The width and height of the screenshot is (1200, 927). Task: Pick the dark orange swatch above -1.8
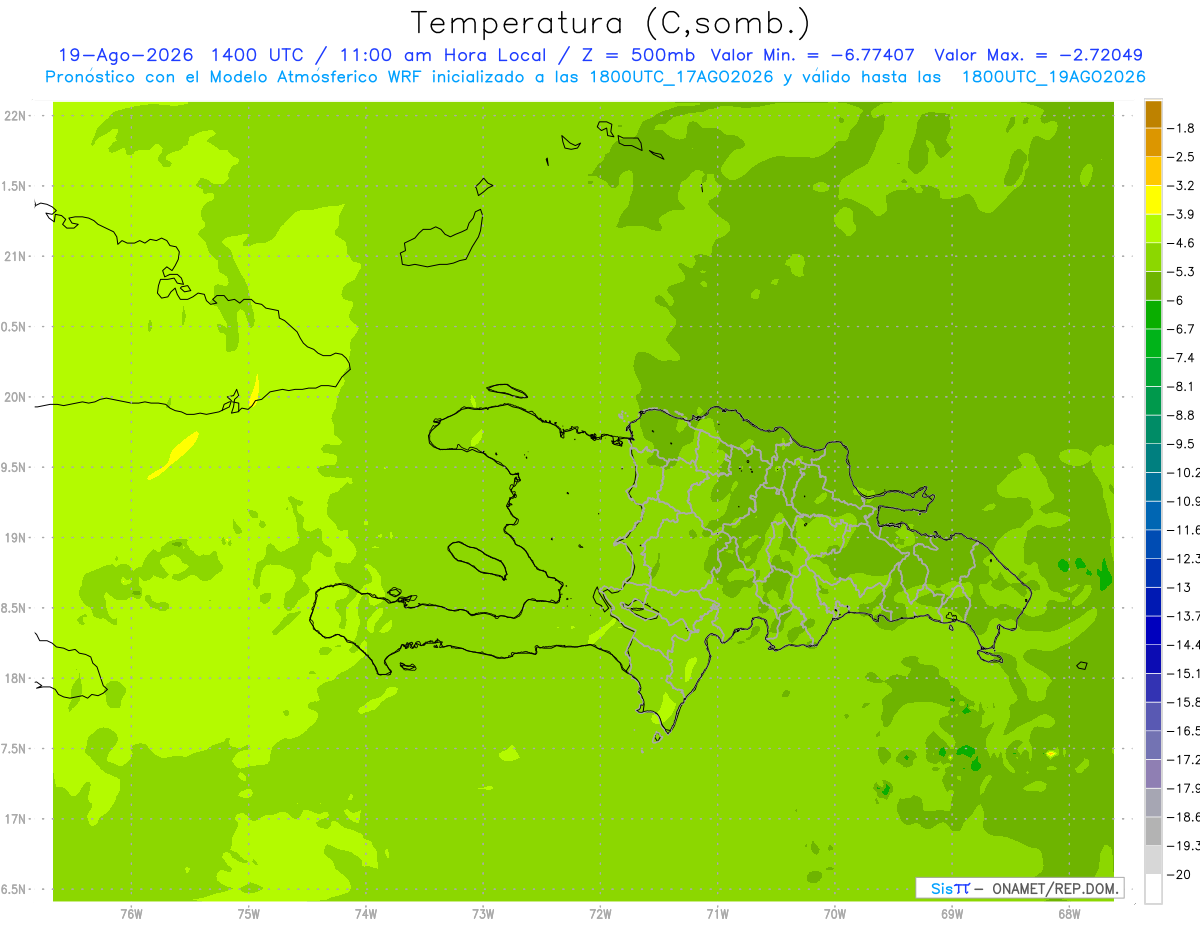[1153, 114]
